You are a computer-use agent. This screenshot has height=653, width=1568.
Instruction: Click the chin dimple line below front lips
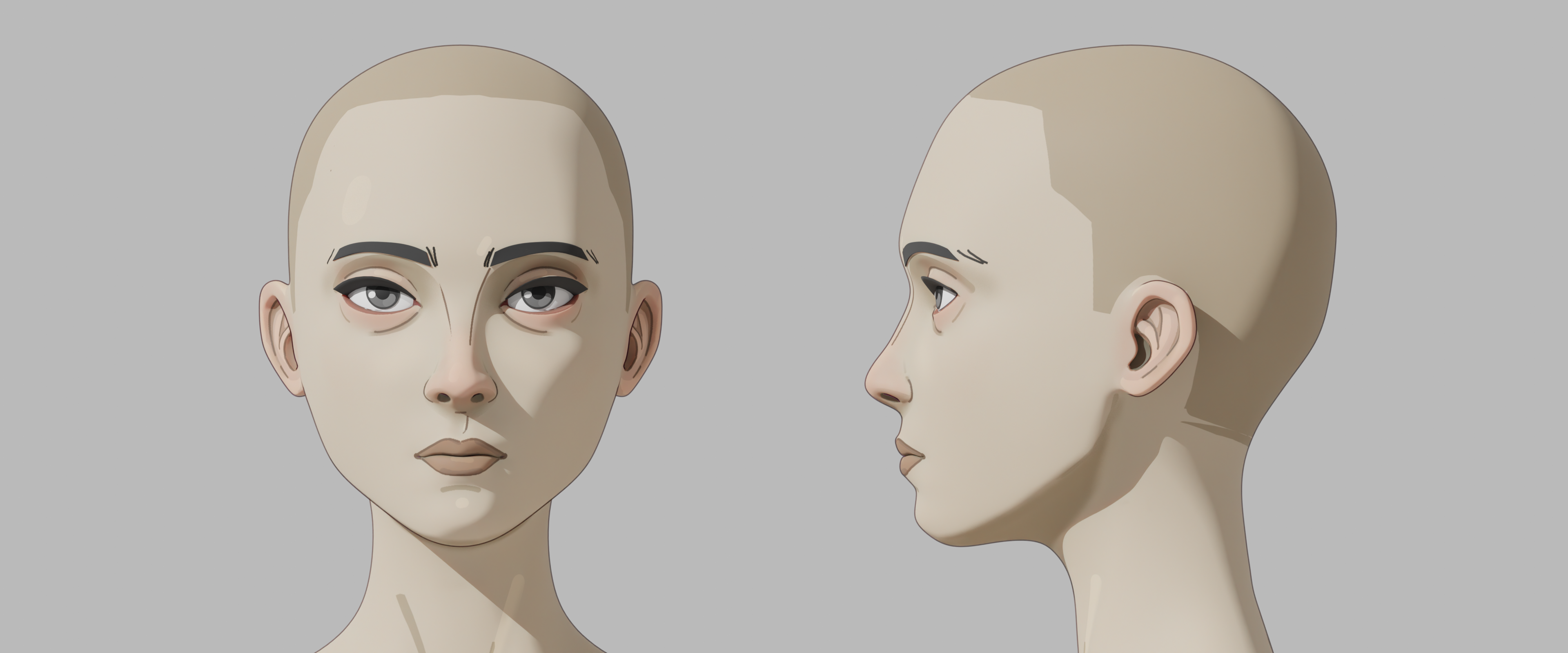coord(461,488)
